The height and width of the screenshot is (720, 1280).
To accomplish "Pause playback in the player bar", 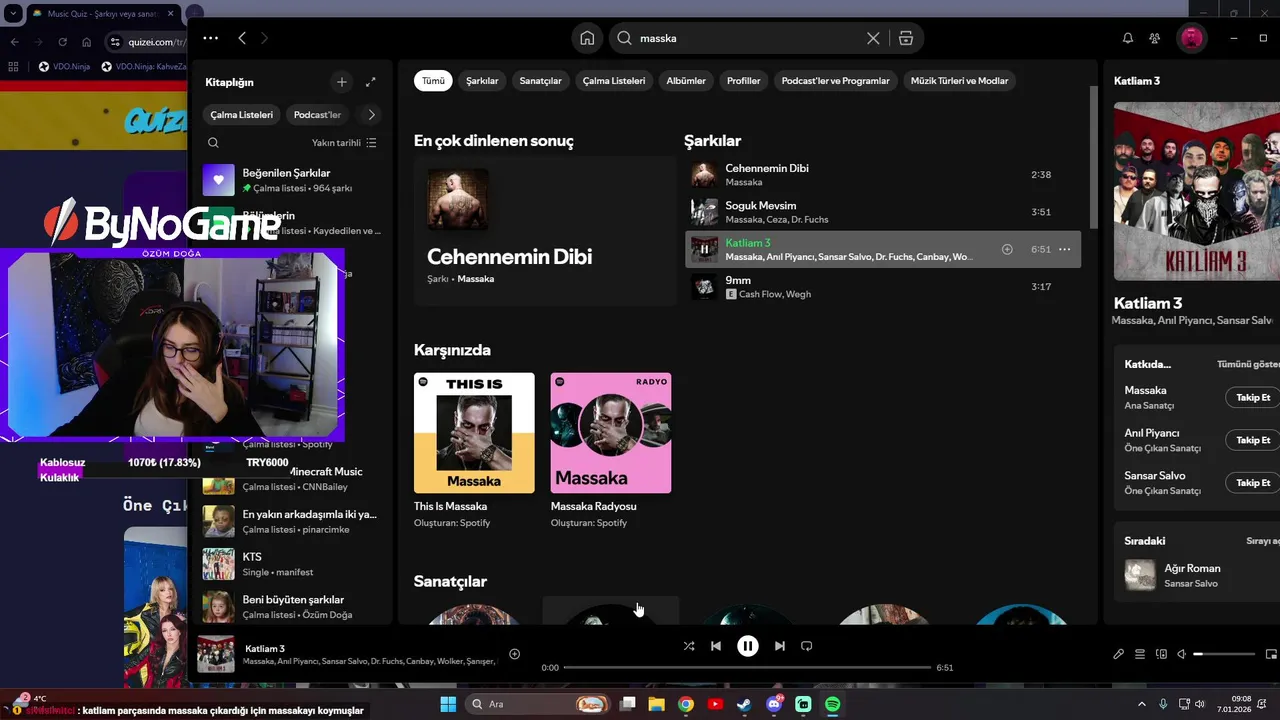I will pyautogui.click(x=748, y=646).
